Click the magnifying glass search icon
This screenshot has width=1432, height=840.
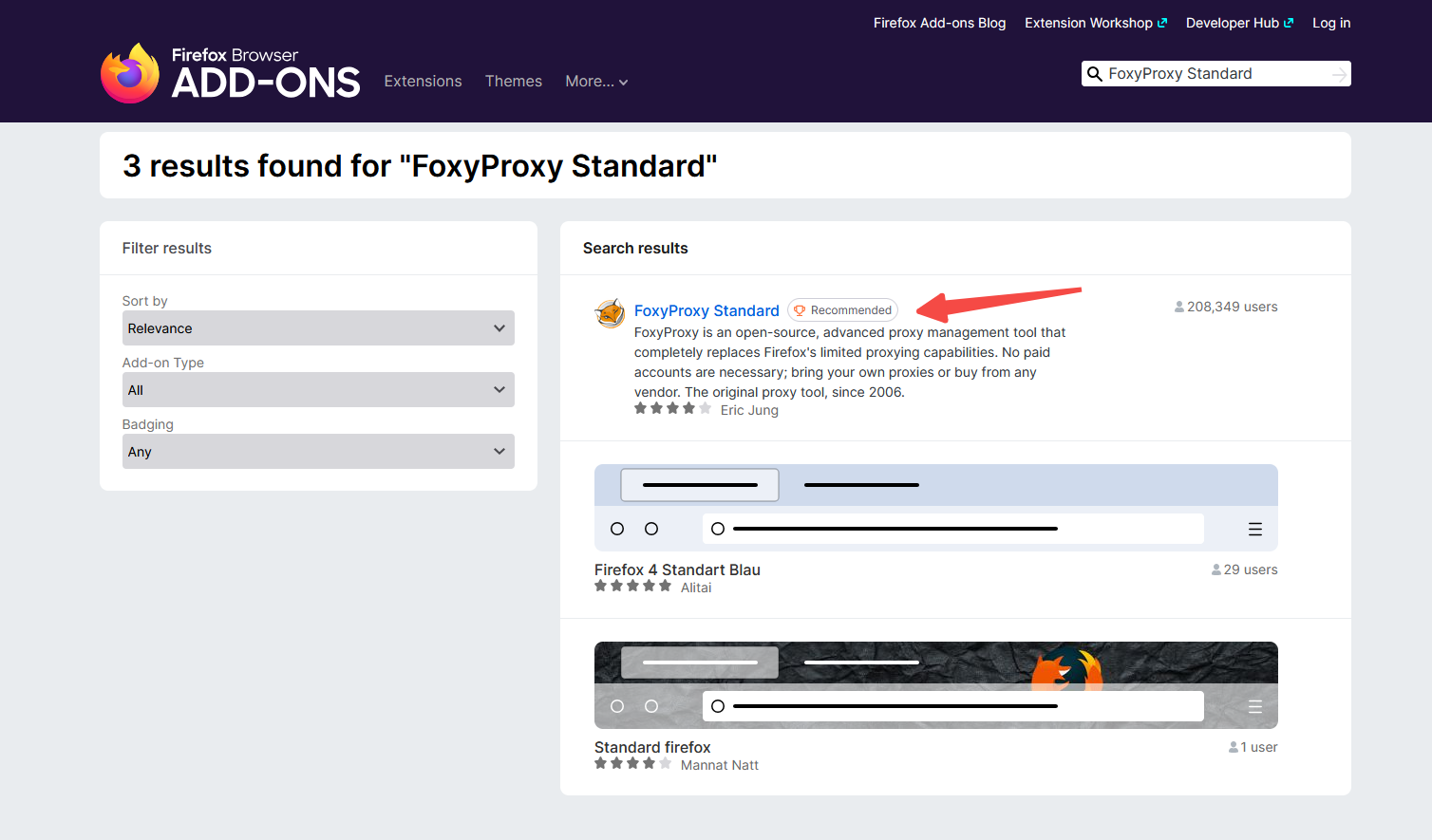(1094, 74)
